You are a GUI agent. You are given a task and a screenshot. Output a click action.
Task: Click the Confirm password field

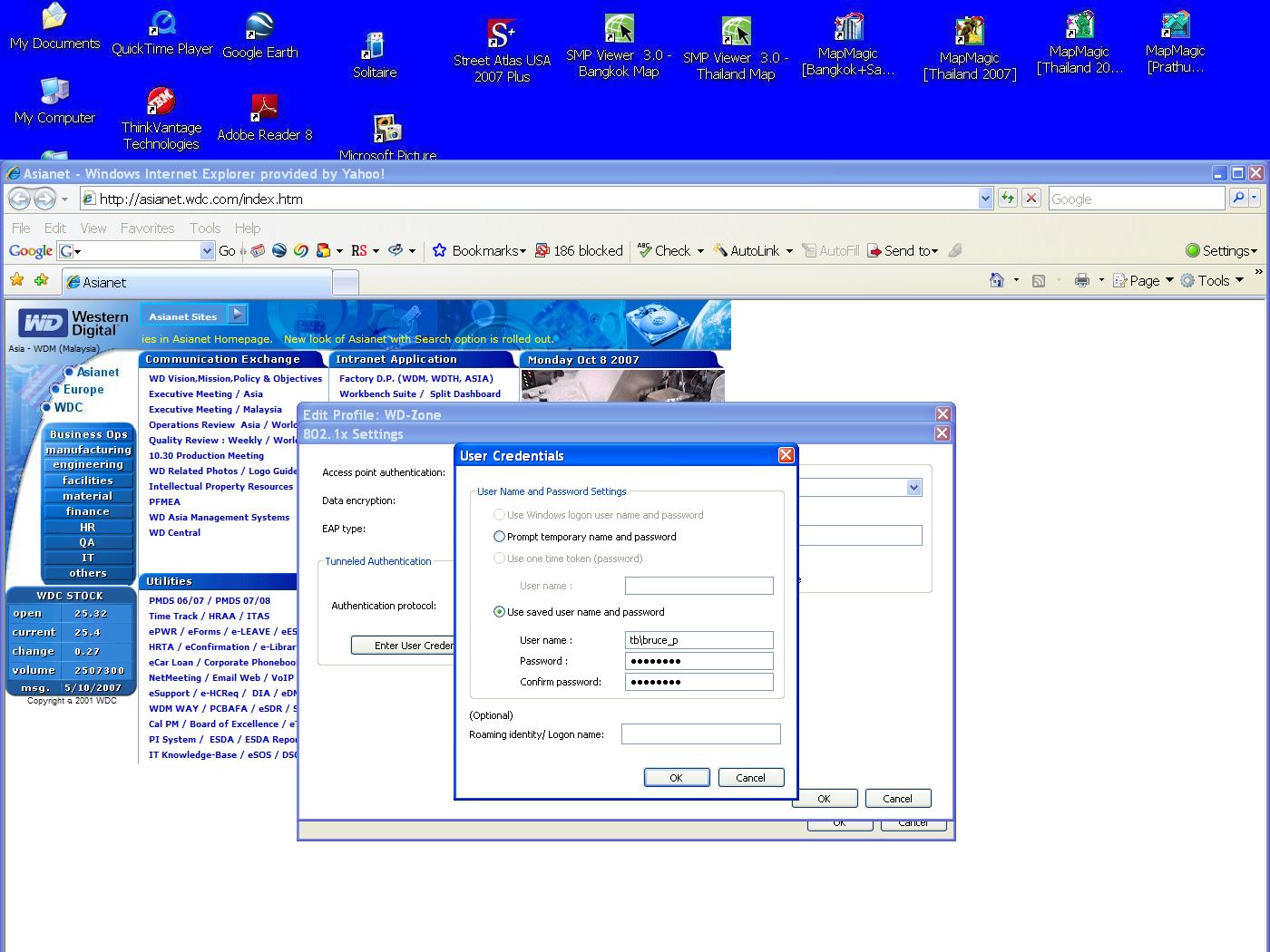point(699,682)
